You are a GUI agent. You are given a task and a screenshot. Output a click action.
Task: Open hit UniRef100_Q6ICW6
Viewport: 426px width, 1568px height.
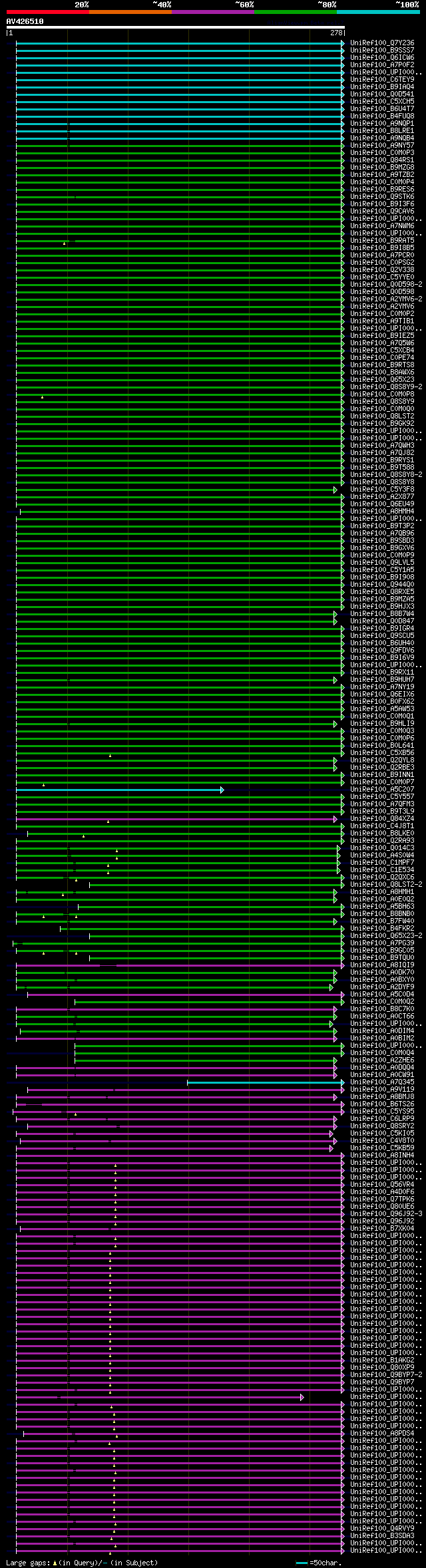point(382,58)
